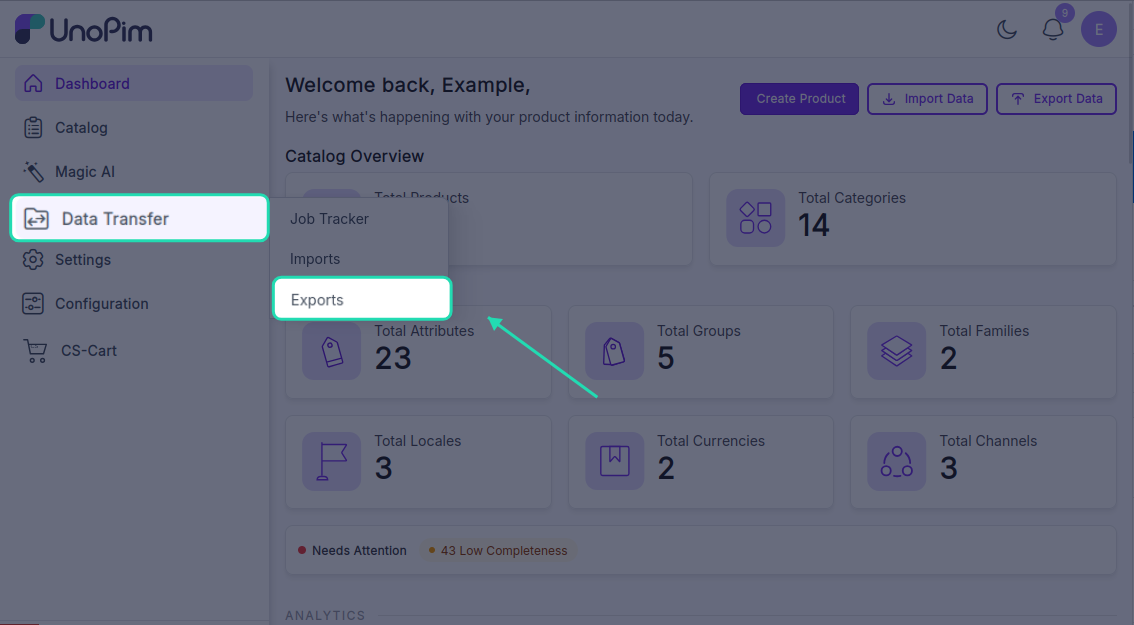The height and width of the screenshot is (625, 1134).
Task: Click the Needs Attention indicator
Action: (x=352, y=550)
